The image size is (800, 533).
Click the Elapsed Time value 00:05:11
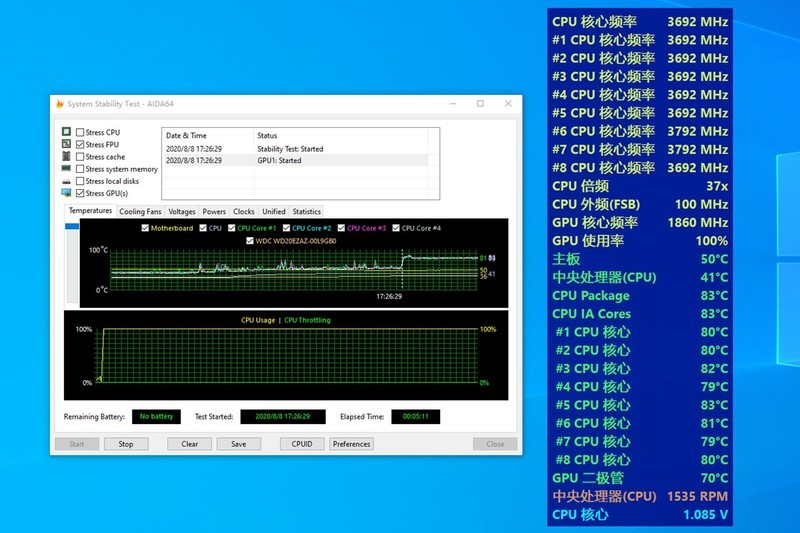coord(415,416)
